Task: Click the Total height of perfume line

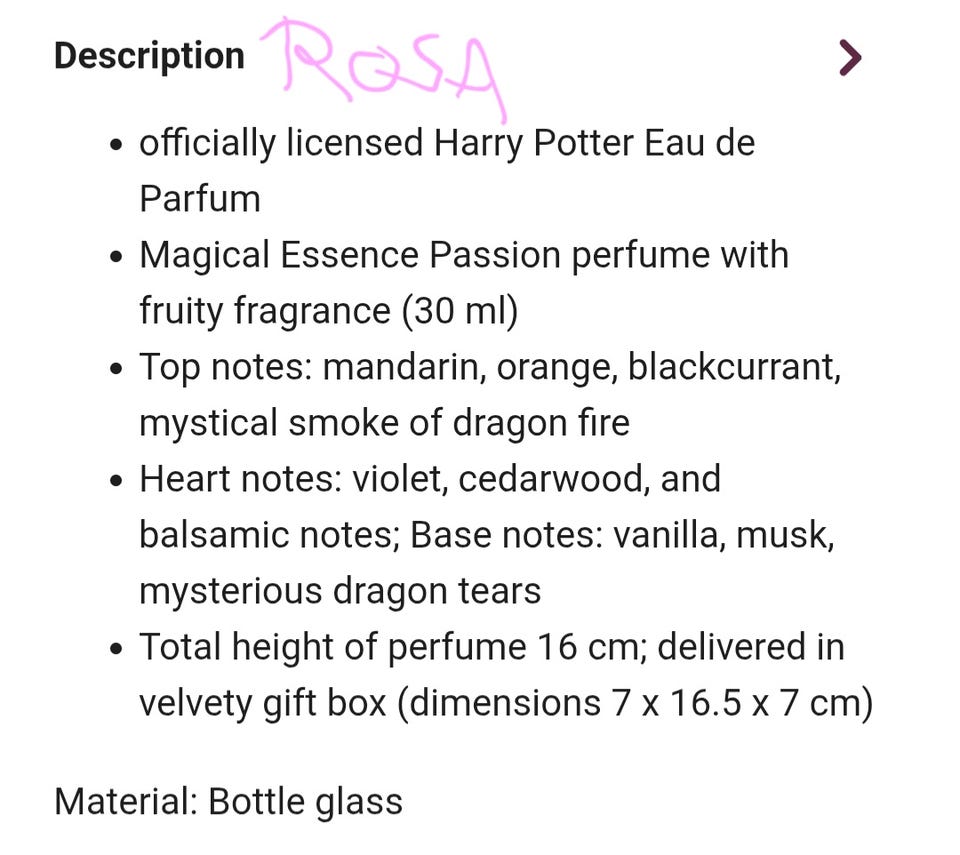Action: tap(492, 647)
